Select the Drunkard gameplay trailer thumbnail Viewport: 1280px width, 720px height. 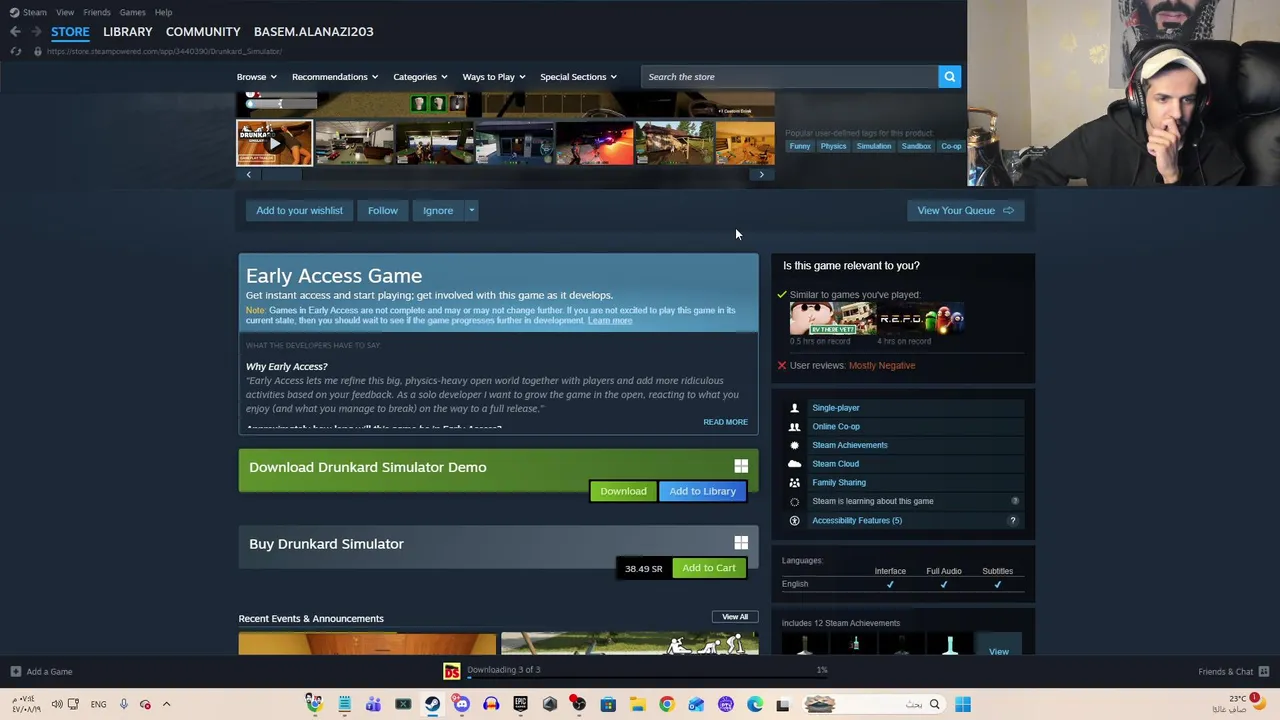point(274,143)
